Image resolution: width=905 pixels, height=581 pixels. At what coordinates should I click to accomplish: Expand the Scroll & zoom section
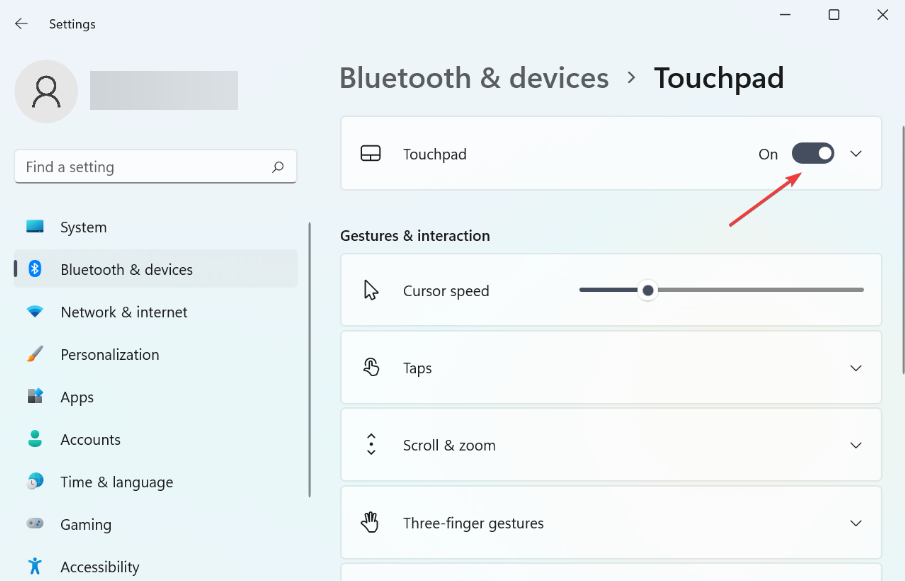pos(611,445)
